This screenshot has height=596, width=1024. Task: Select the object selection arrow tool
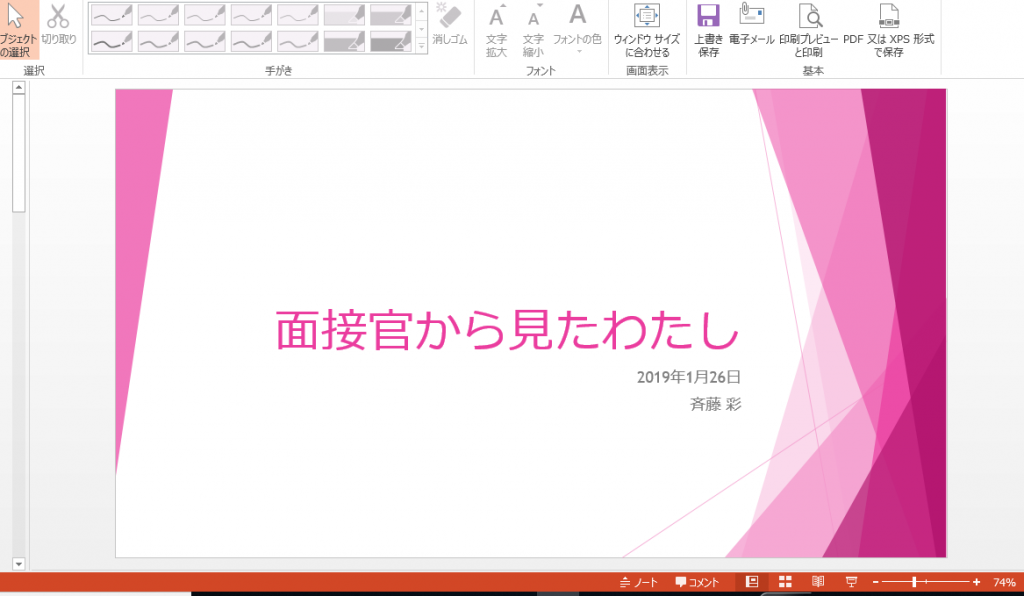(x=17, y=28)
